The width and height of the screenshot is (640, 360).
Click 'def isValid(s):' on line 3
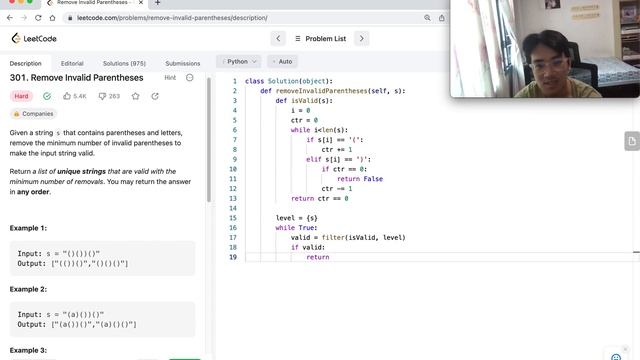click(304, 101)
